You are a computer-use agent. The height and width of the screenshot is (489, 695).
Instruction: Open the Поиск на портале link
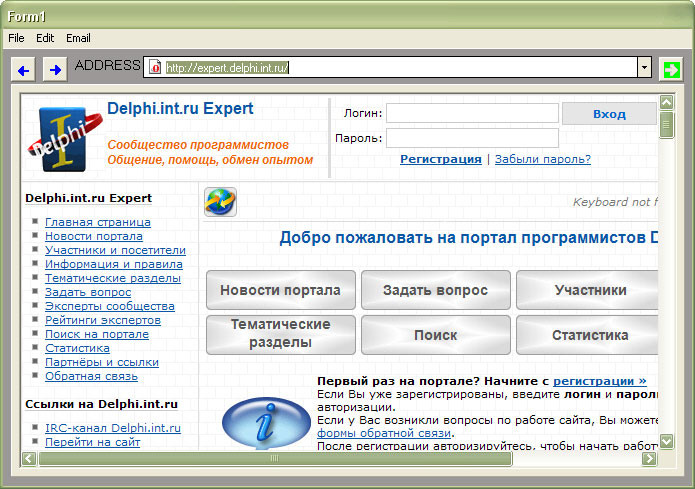(97, 334)
